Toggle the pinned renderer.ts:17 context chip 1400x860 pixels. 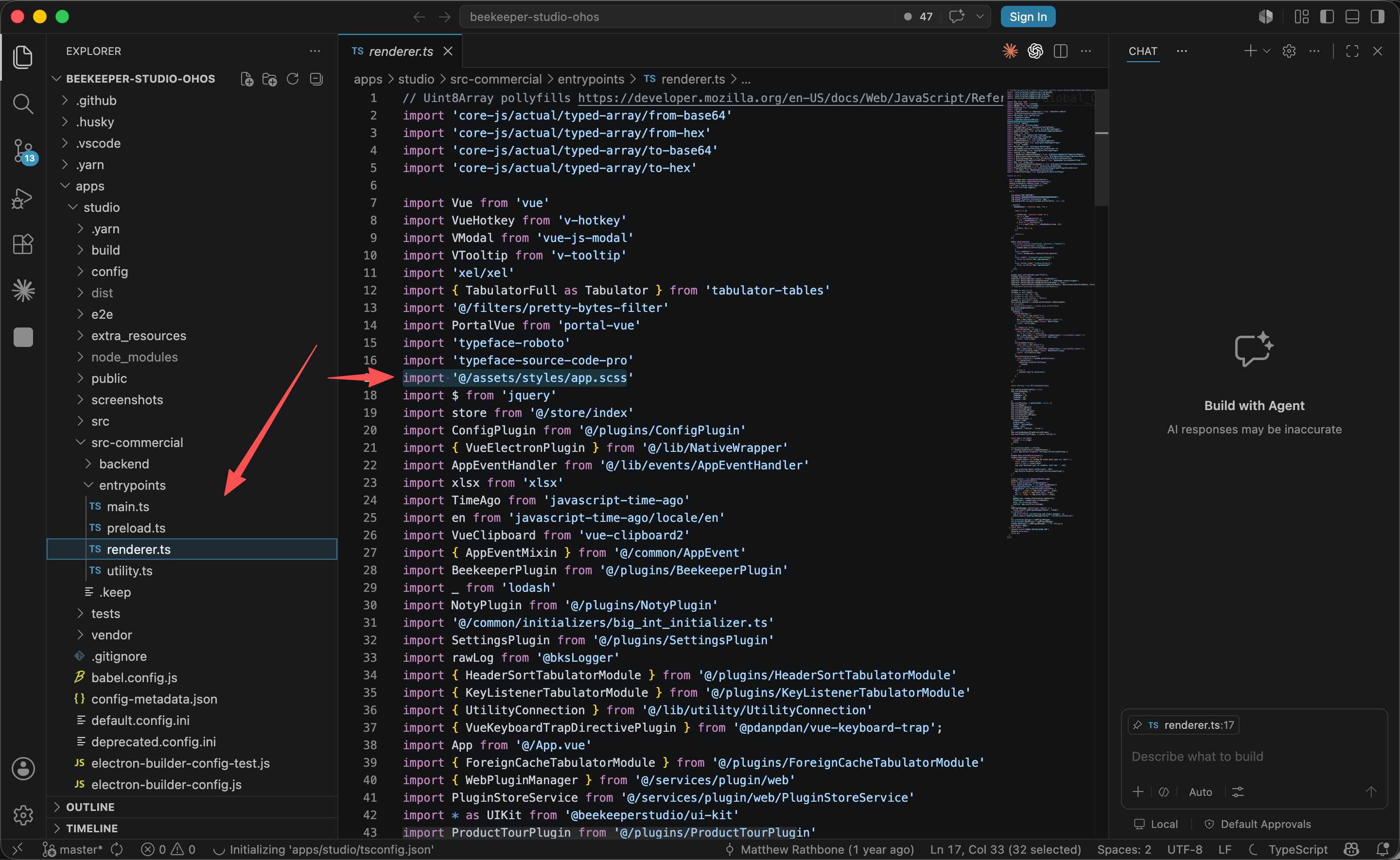[x=1183, y=724]
